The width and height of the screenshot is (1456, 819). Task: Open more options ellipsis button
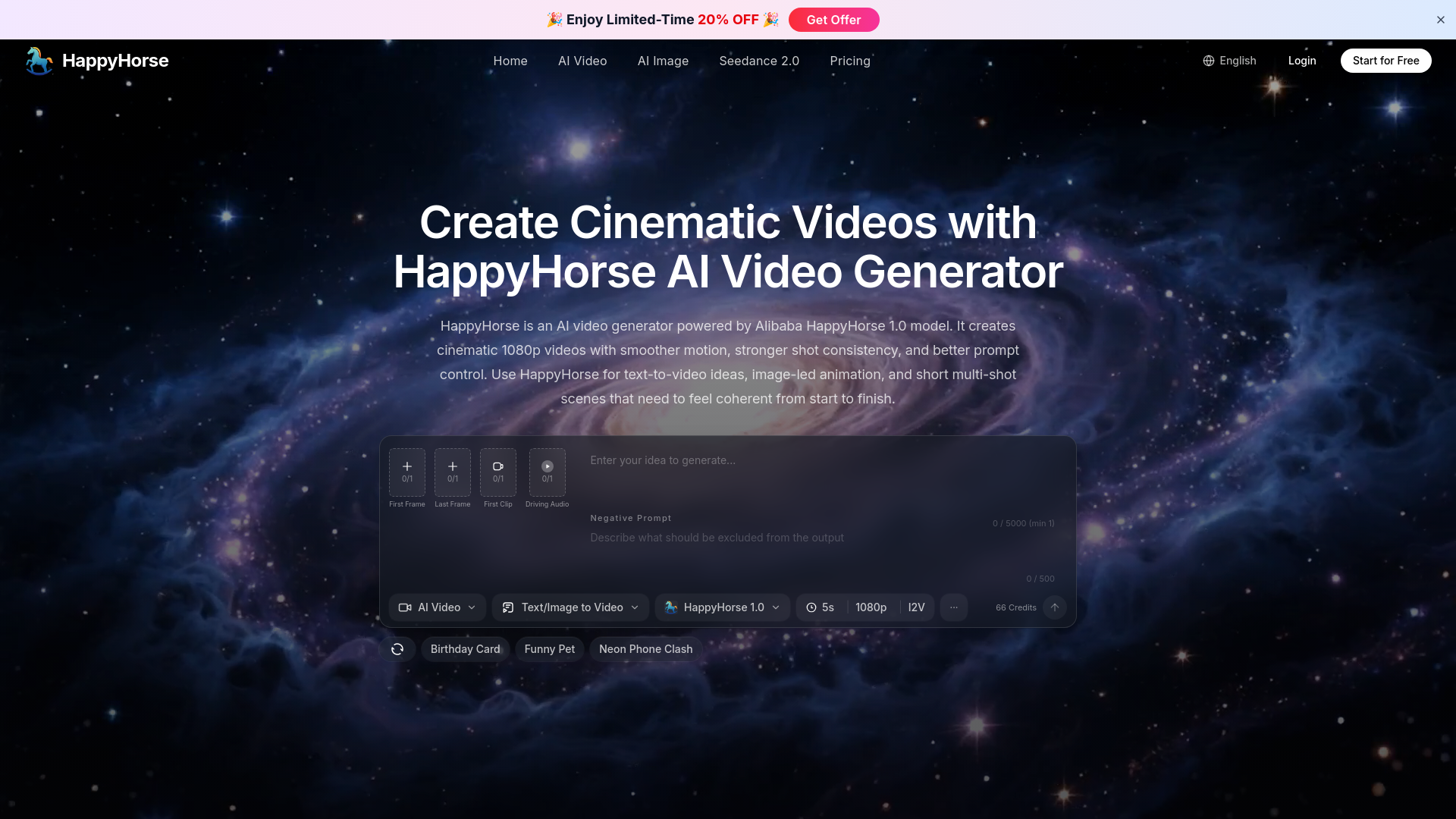click(x=954, y=607)
